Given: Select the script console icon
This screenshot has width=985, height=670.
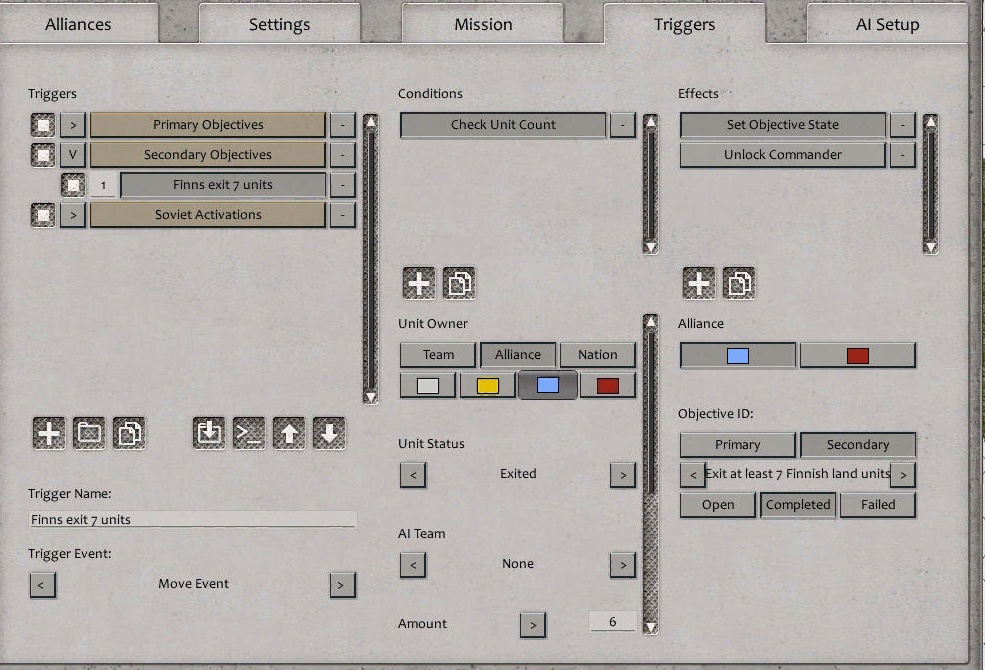Looking at the screenshot, I should point(250,432).
